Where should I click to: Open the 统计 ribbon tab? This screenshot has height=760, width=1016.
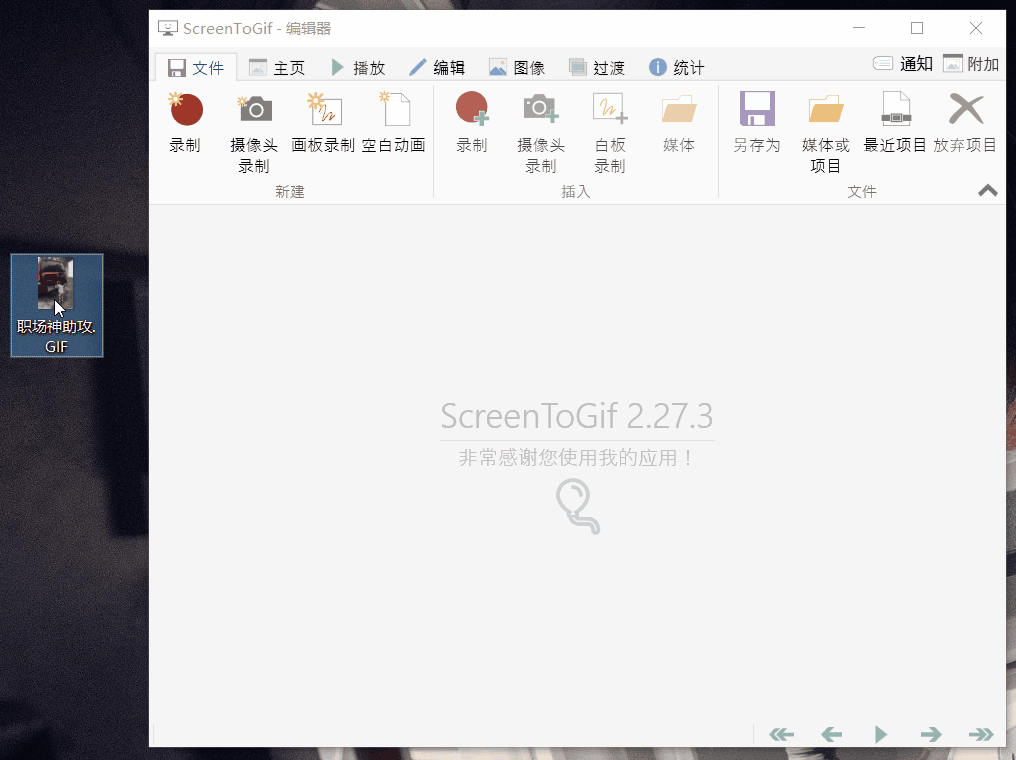pos(676,67)
